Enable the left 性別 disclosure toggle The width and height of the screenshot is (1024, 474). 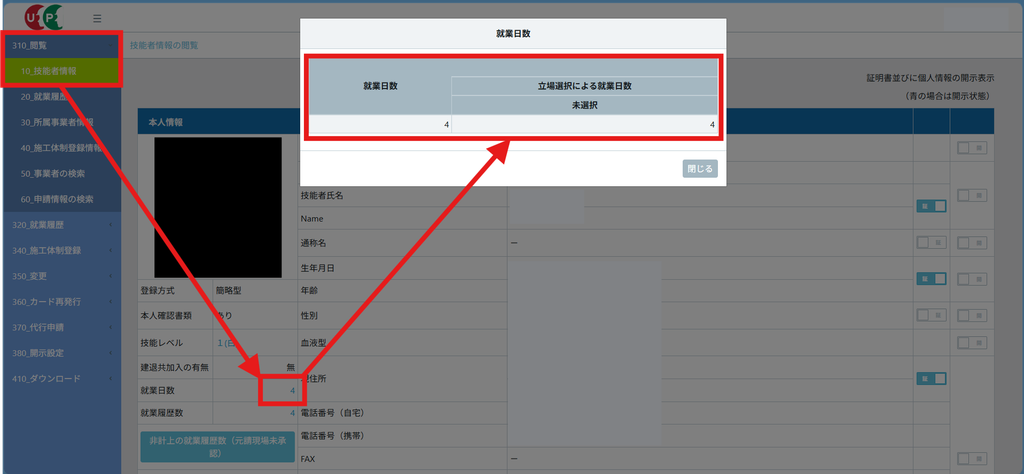(x=931, y=315)
